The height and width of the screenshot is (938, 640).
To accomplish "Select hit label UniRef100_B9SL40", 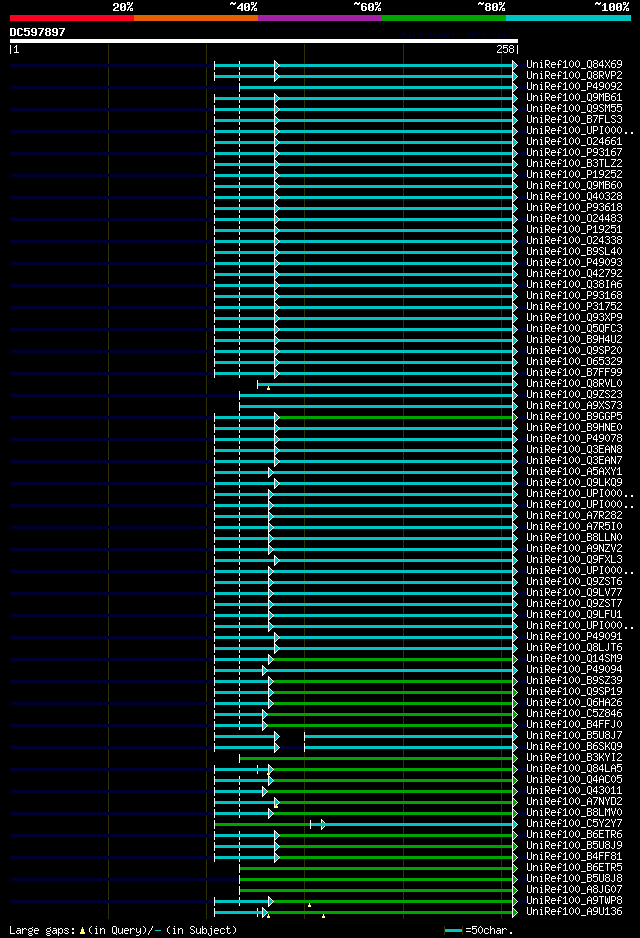I will click(574, 251).
